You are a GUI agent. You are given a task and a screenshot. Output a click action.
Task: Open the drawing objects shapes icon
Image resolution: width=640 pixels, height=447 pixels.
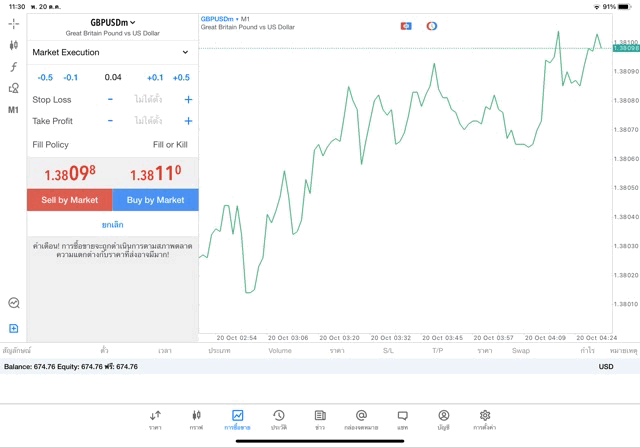[13, 89]
